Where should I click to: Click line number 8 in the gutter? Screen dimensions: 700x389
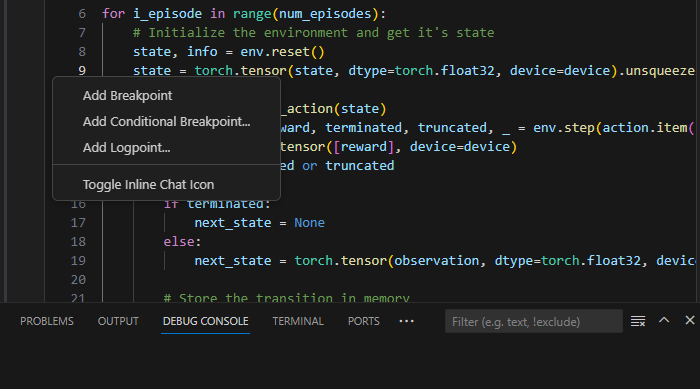click(x=82, y=52)
